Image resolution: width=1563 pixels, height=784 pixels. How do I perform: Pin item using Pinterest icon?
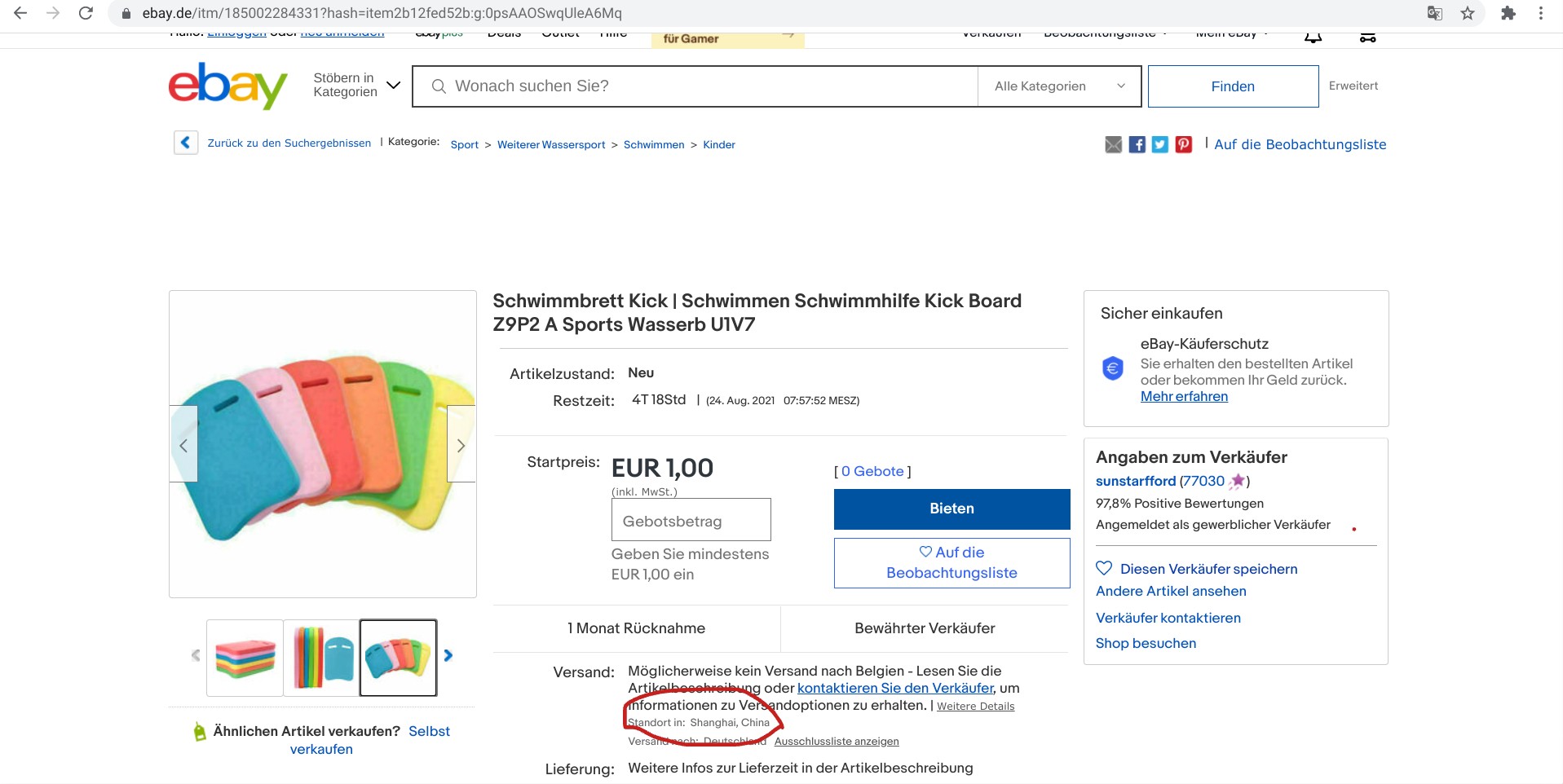click(1184, 145)
